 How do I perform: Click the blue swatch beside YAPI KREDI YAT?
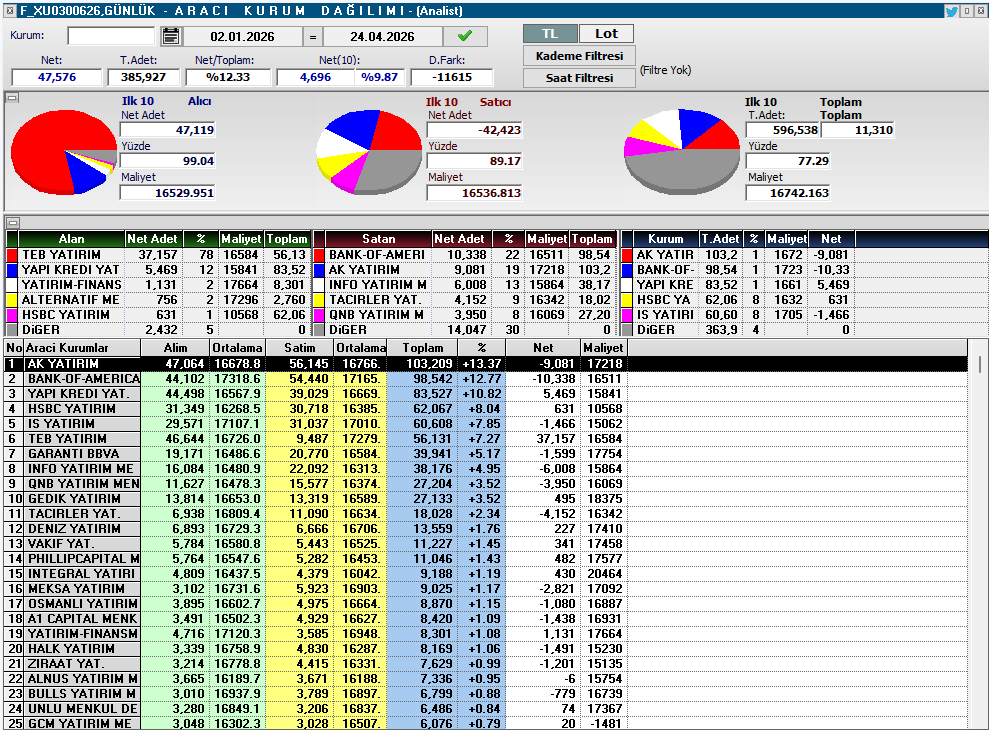[11, 270]
